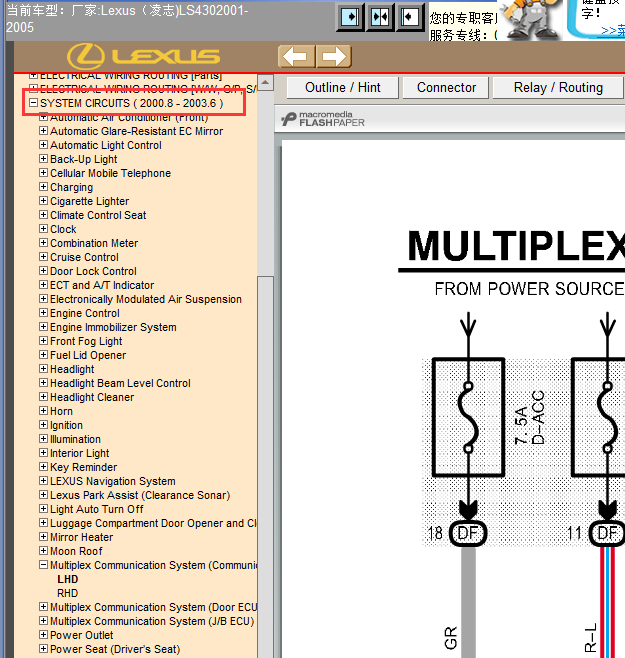625x658 pixels.
Task: Expand the Charging node
Action: (43, 187)
